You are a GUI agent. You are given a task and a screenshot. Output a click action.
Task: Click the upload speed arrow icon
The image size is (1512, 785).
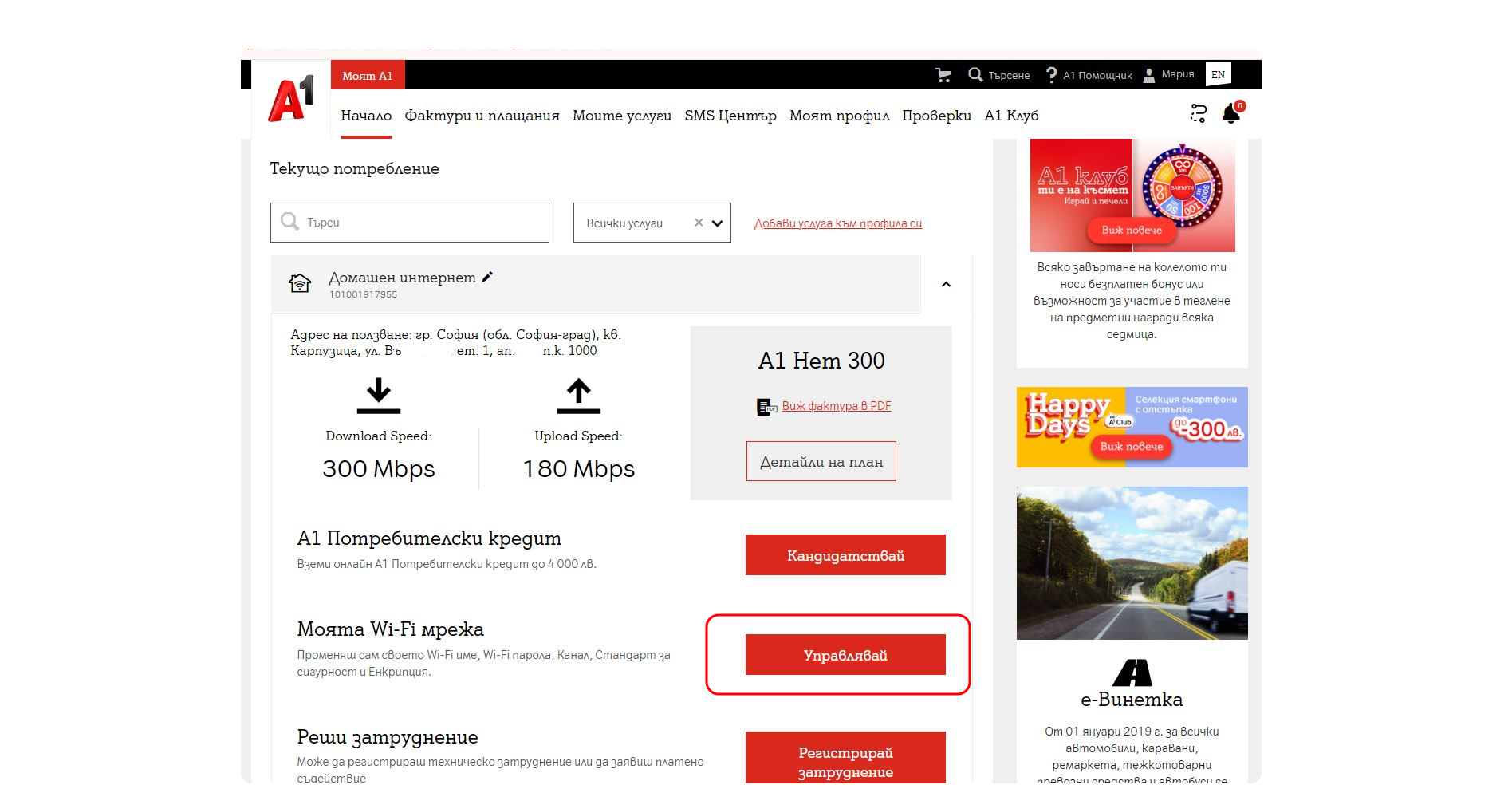click(578, 396)
